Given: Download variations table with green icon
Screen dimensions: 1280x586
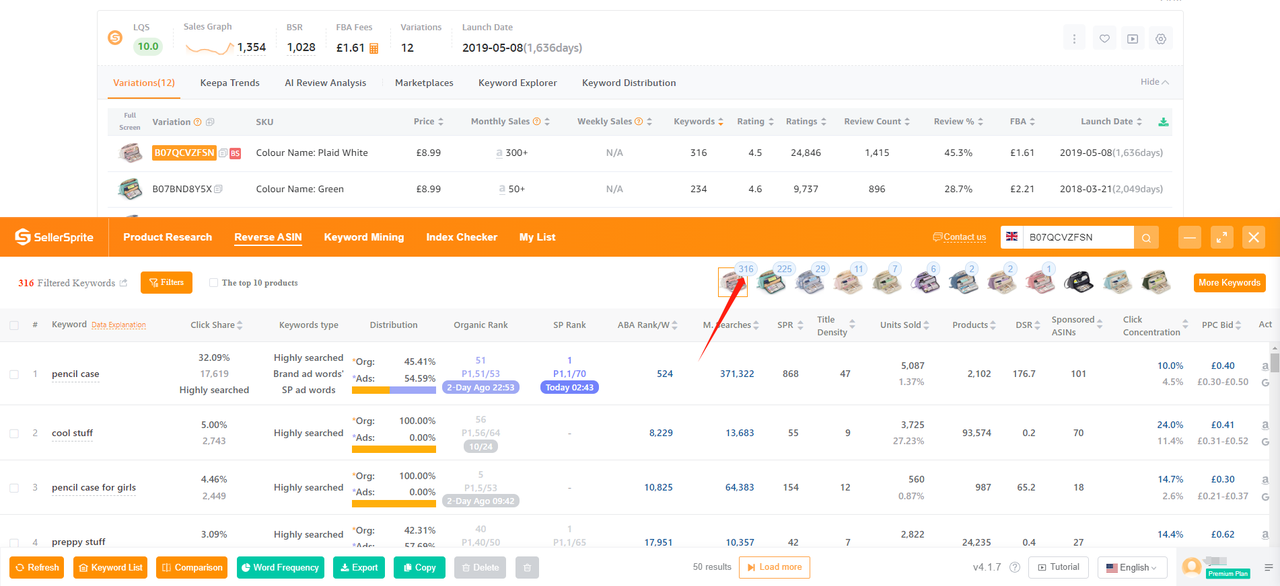Looking at the screenshot, I should point(1162,122).
